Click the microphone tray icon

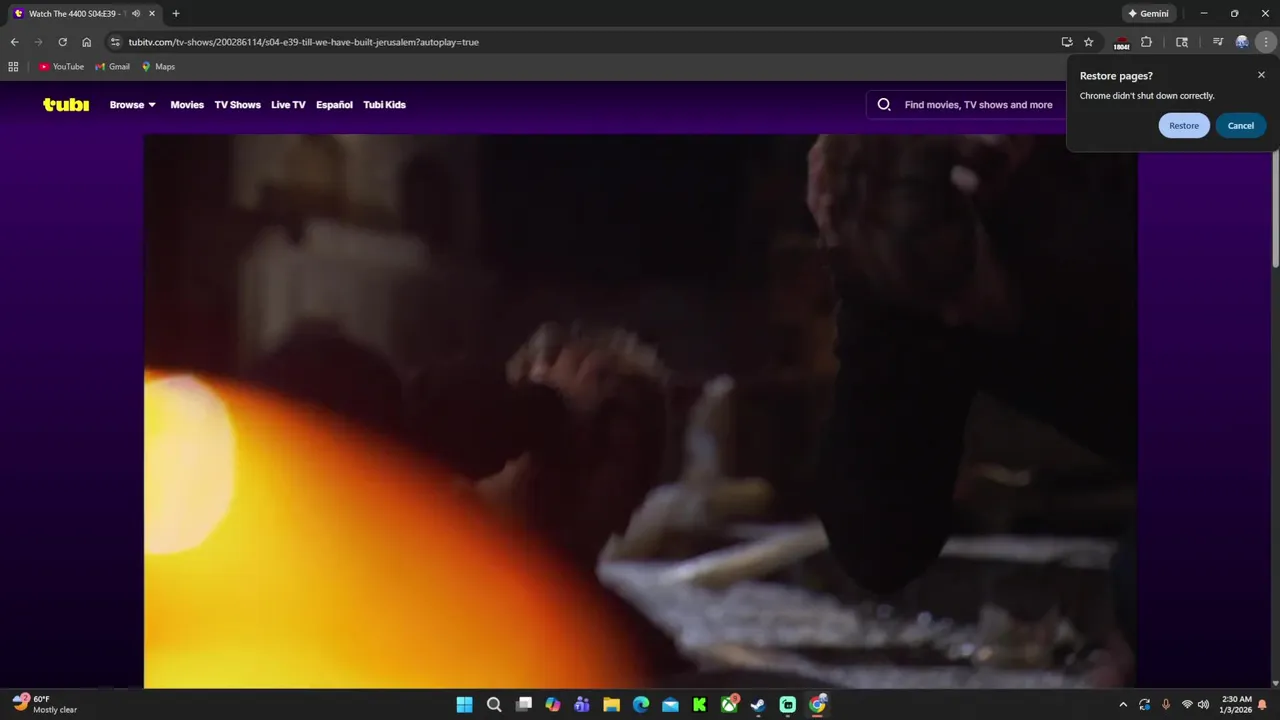(x=1166, y=704)
